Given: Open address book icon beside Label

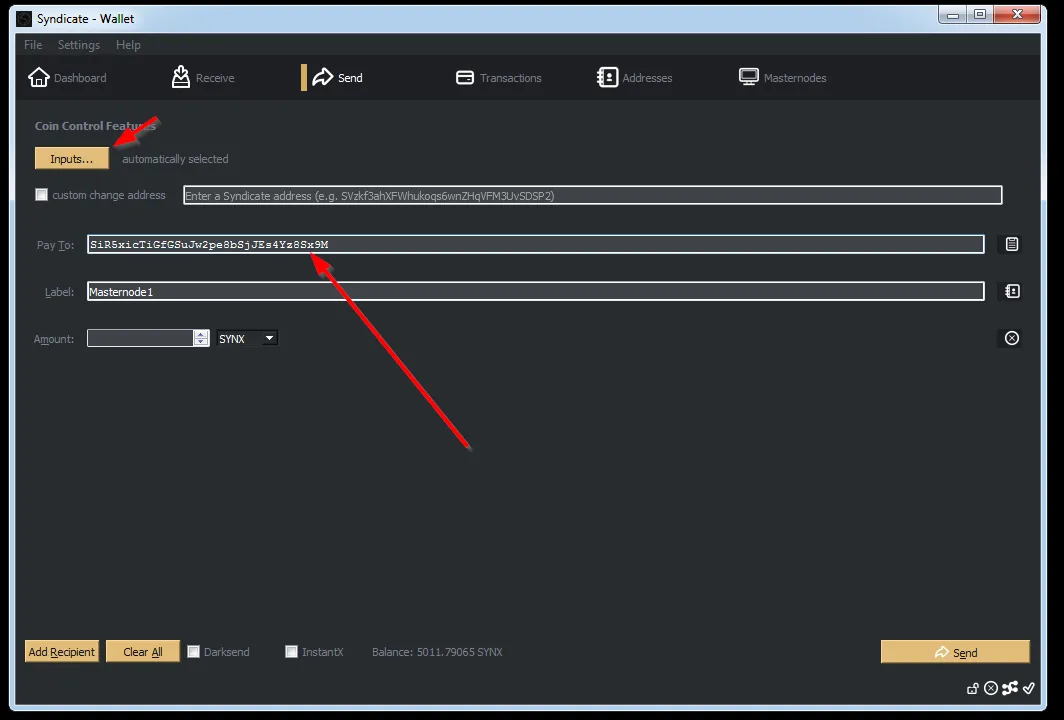Looking at the screenshot, I should pos(1012,291).
